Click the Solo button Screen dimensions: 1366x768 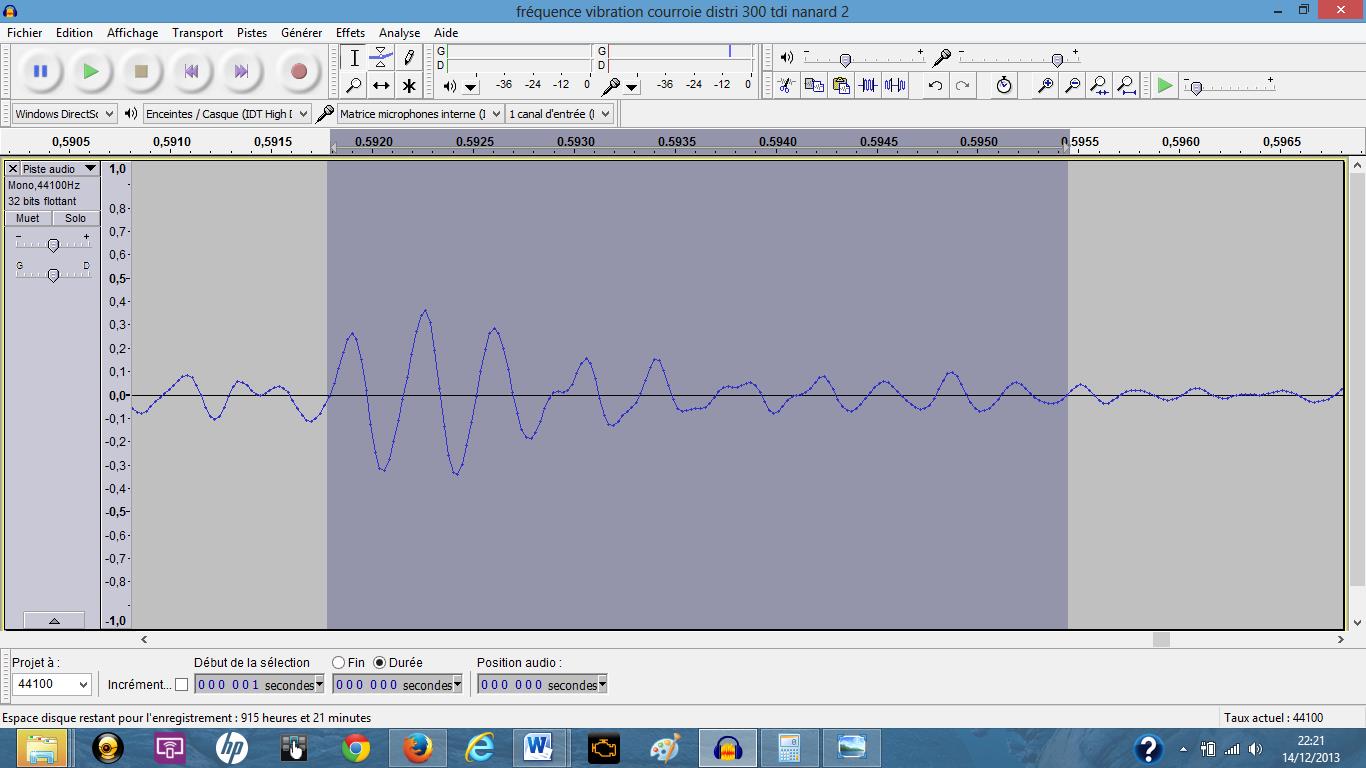click(x=75, y=218)
